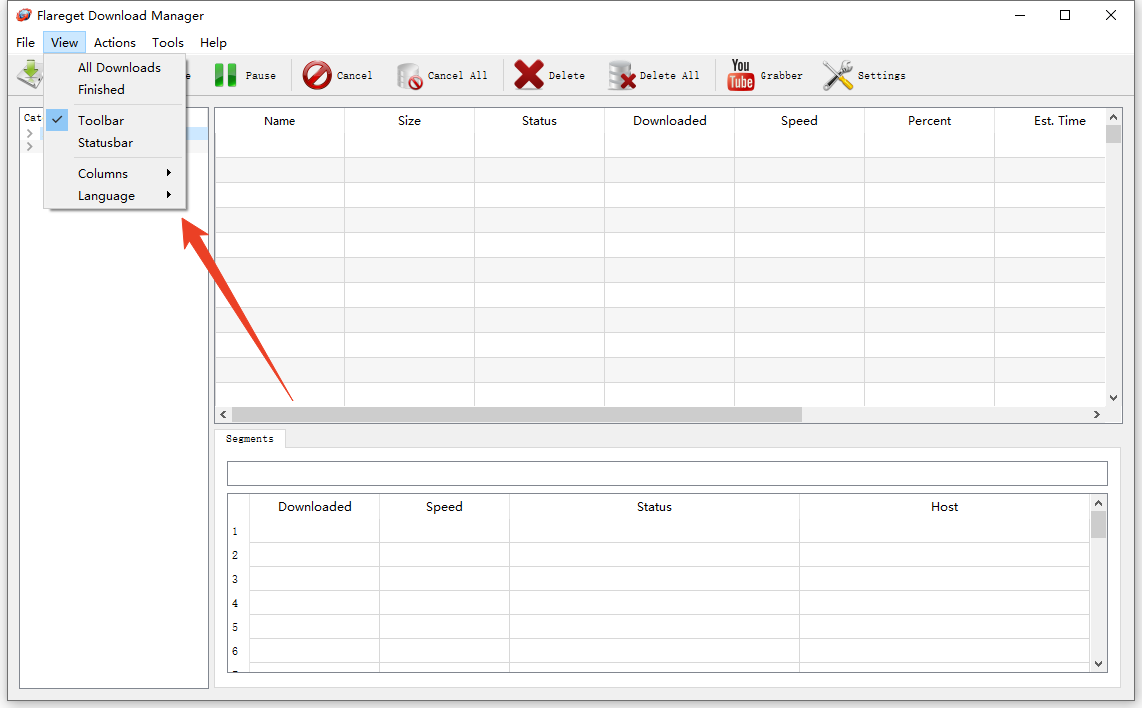The width and height of the screenshot is (1142, 708).
Task: Click the download list's horizontal scrollbar thumb
Action: coord(516,414)
